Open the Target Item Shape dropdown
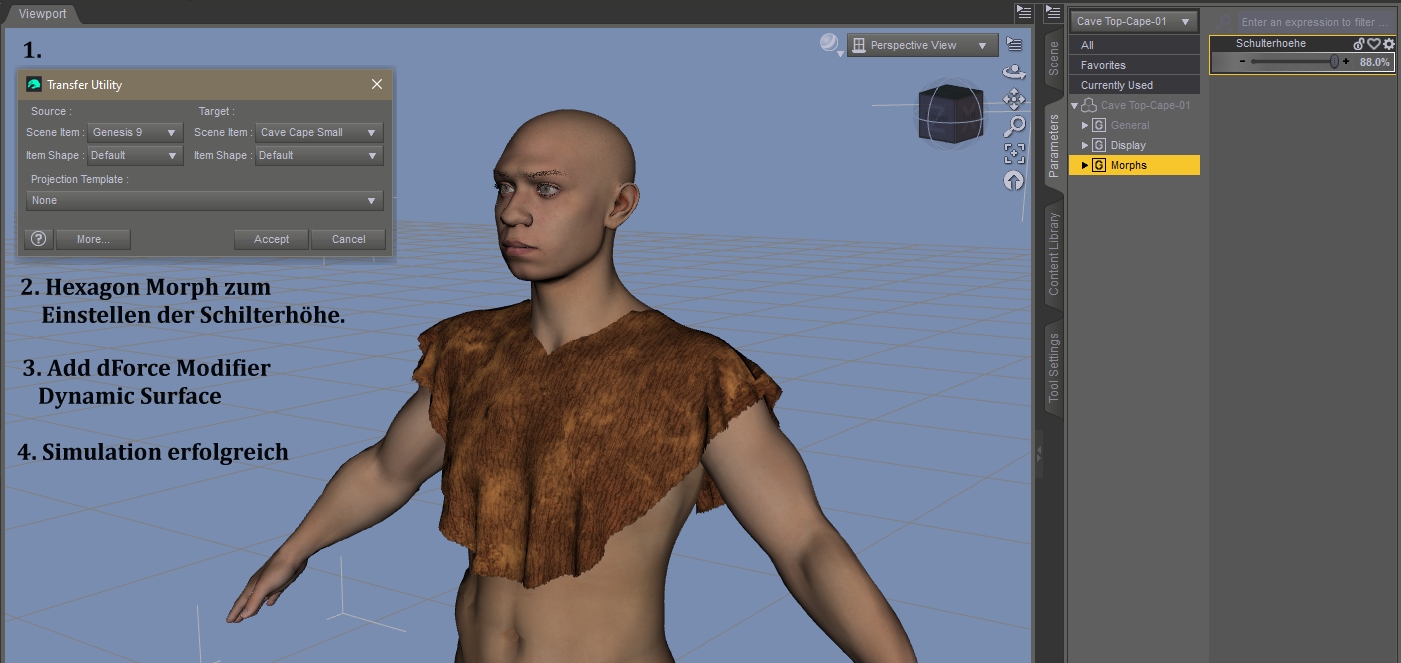Viewport: 1401px width, 663px height. tap(319, 155)
